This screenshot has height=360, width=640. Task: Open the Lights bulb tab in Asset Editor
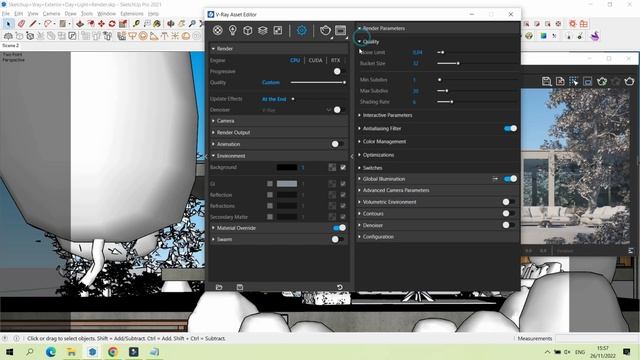(x=233, y=30)
